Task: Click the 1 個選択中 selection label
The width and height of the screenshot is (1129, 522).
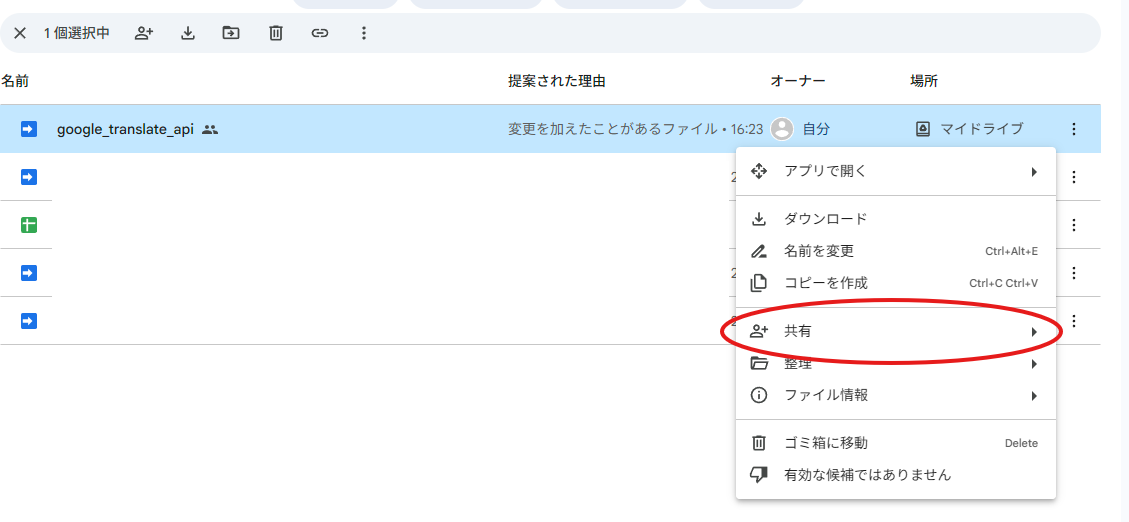Action: pyautogui.click(x=76, y=33)
